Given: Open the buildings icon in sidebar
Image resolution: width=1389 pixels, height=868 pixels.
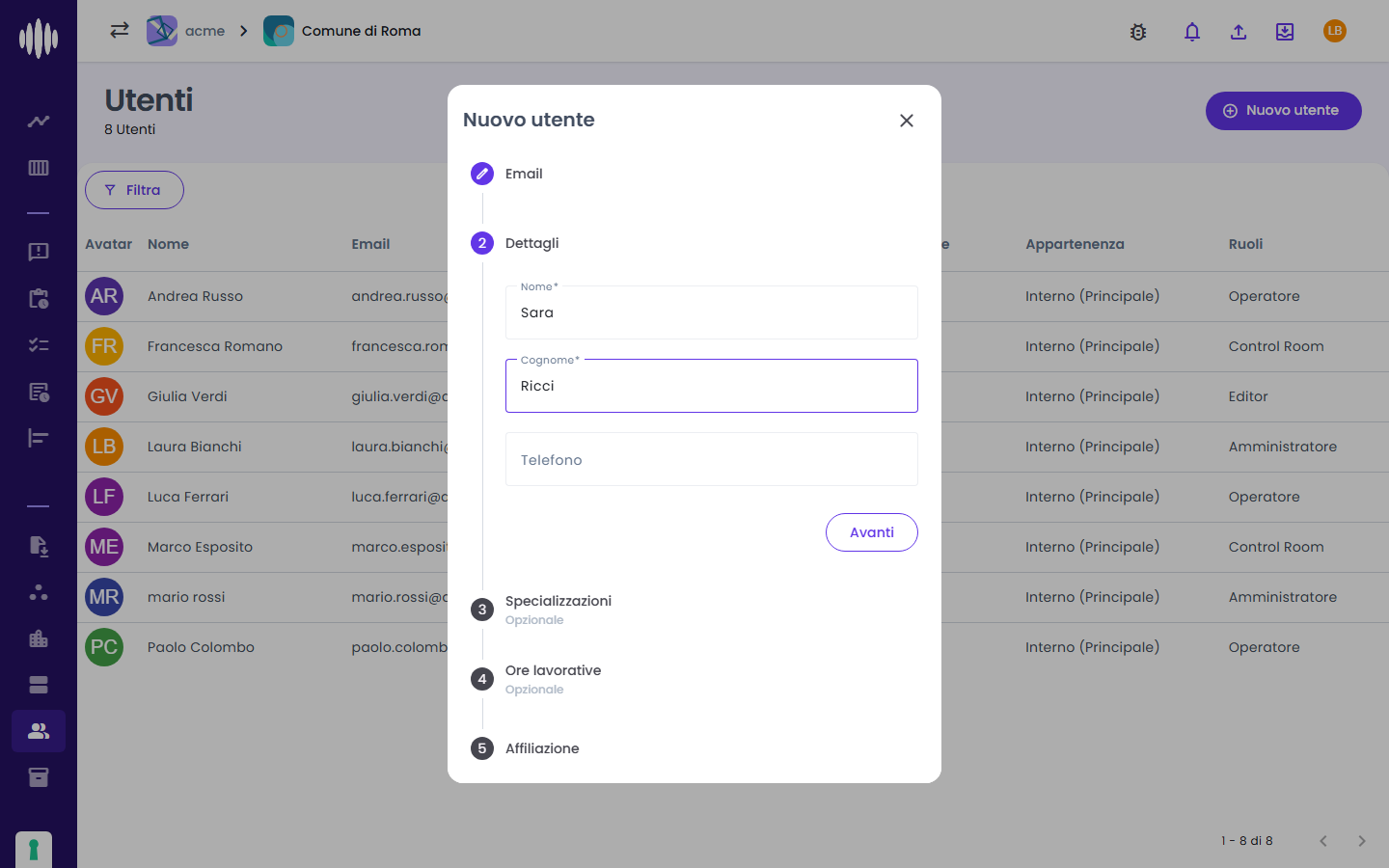Looking at the screenshot, I should click(x=39, y=638).
